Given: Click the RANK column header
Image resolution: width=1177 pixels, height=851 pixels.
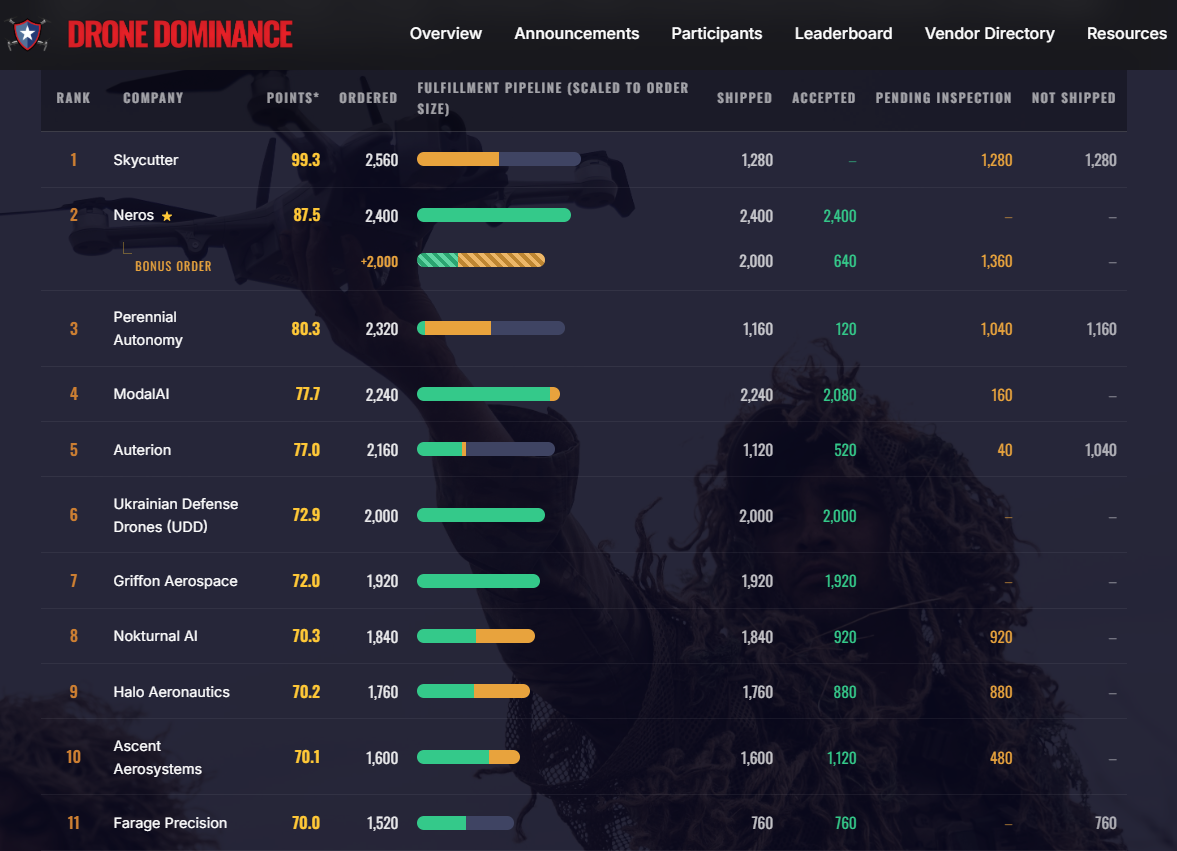Looking at the screenshot, I should 73,98.
